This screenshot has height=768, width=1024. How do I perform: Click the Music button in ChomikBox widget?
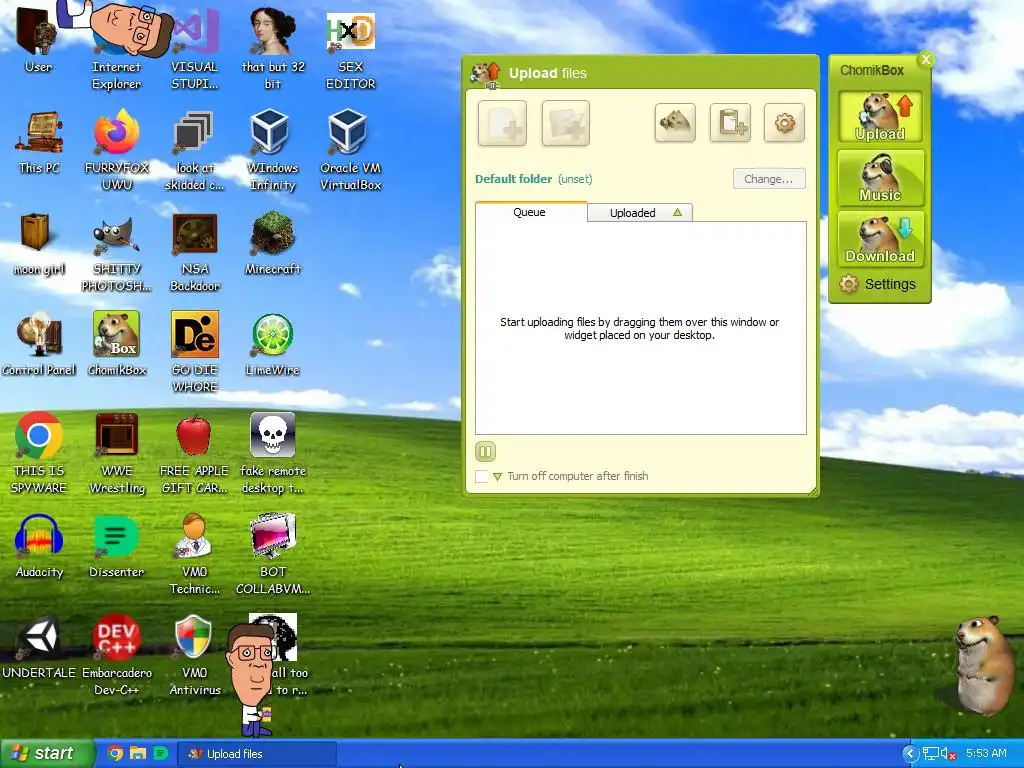[880, 178]
